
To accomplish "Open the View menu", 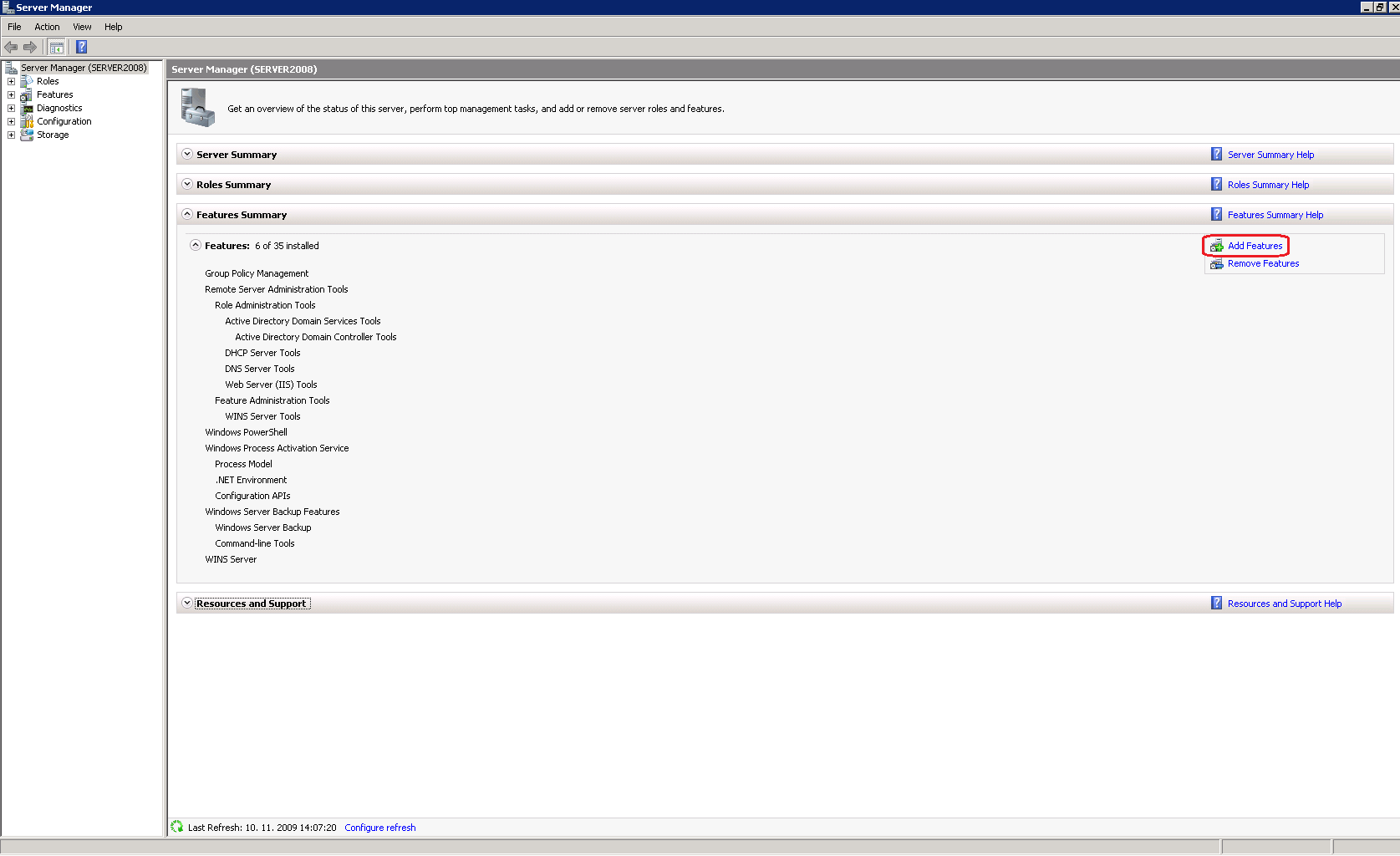I will coord(82,27).
